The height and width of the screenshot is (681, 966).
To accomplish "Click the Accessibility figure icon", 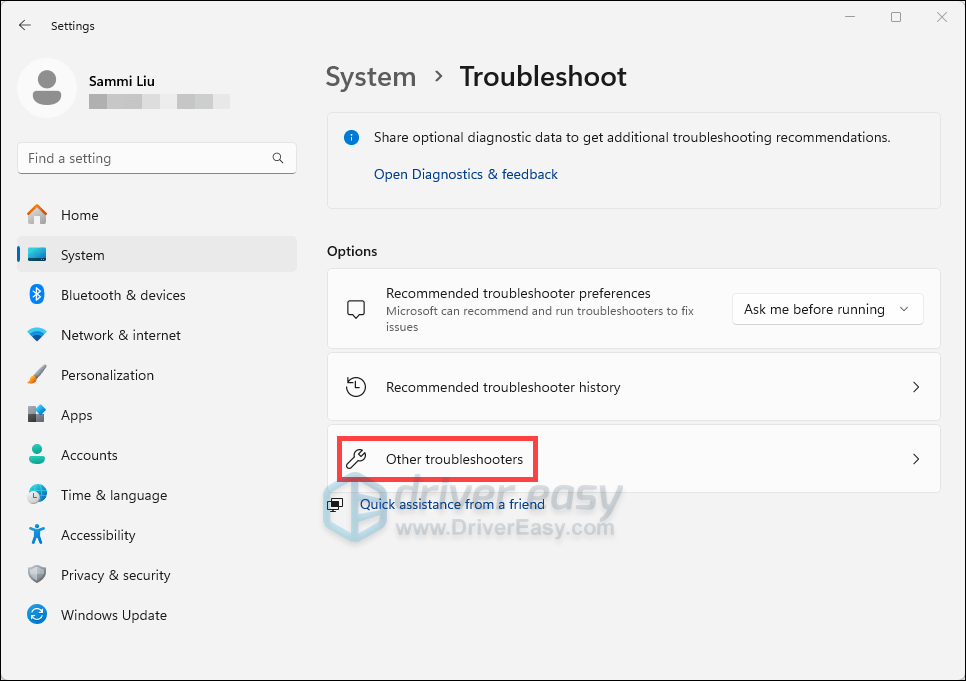I will tap(37, 535).
